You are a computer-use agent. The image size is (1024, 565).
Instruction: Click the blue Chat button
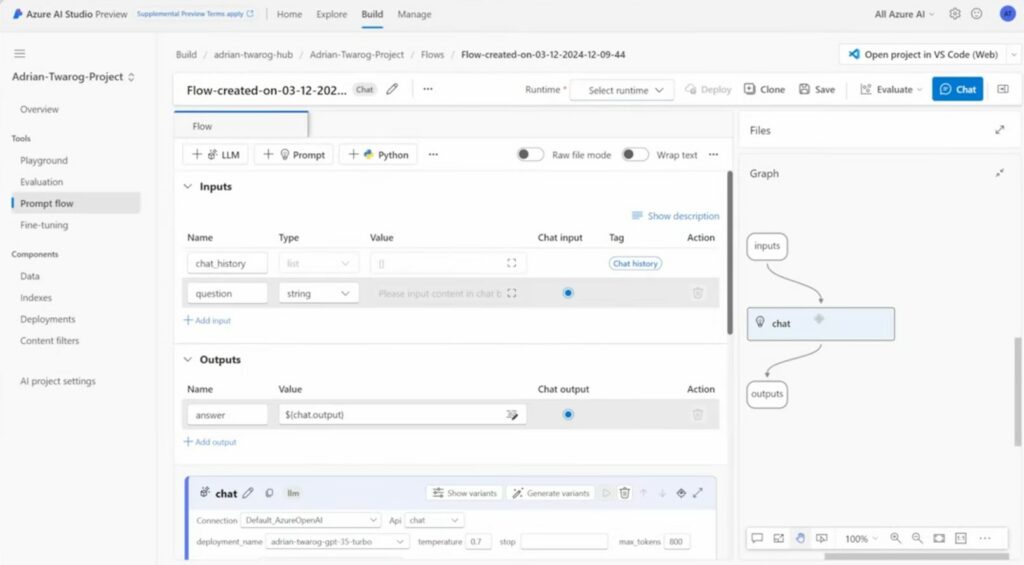pos(957,89)
